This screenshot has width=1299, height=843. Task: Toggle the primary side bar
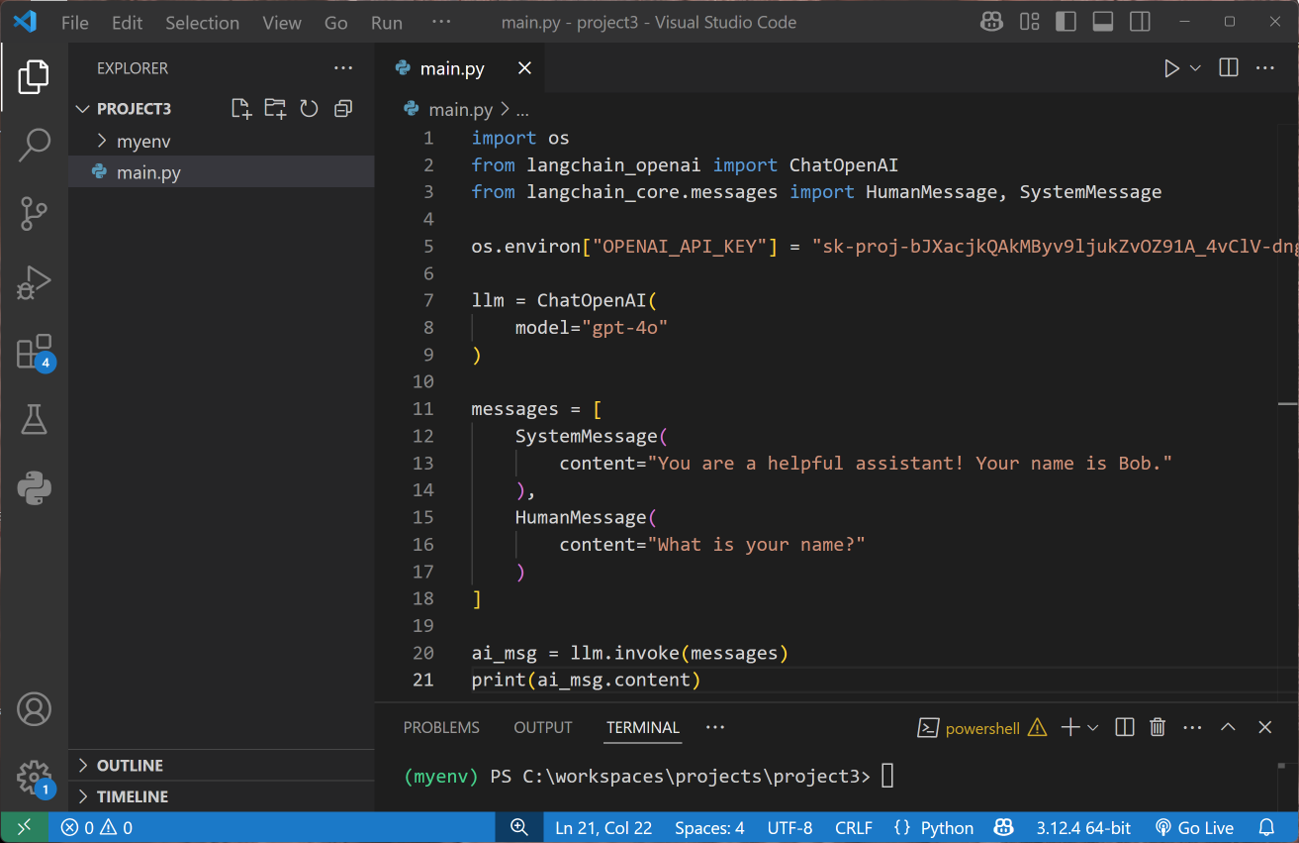click(x=1066, y=22)
